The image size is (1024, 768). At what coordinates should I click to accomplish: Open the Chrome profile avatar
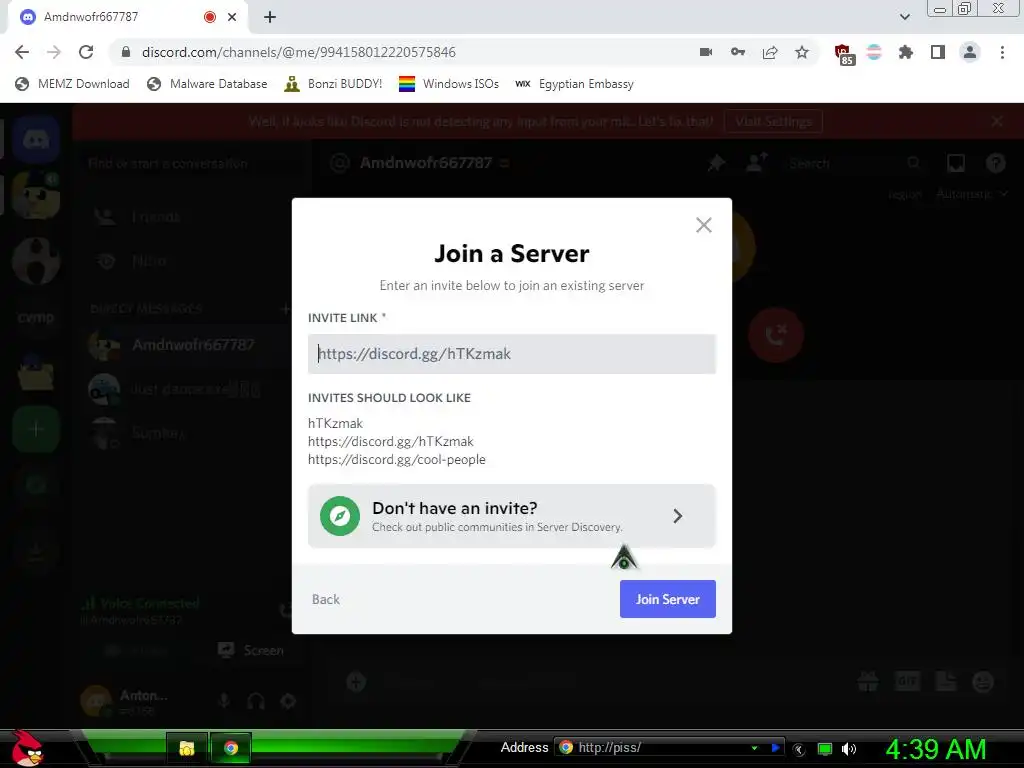tap(970, 52)
